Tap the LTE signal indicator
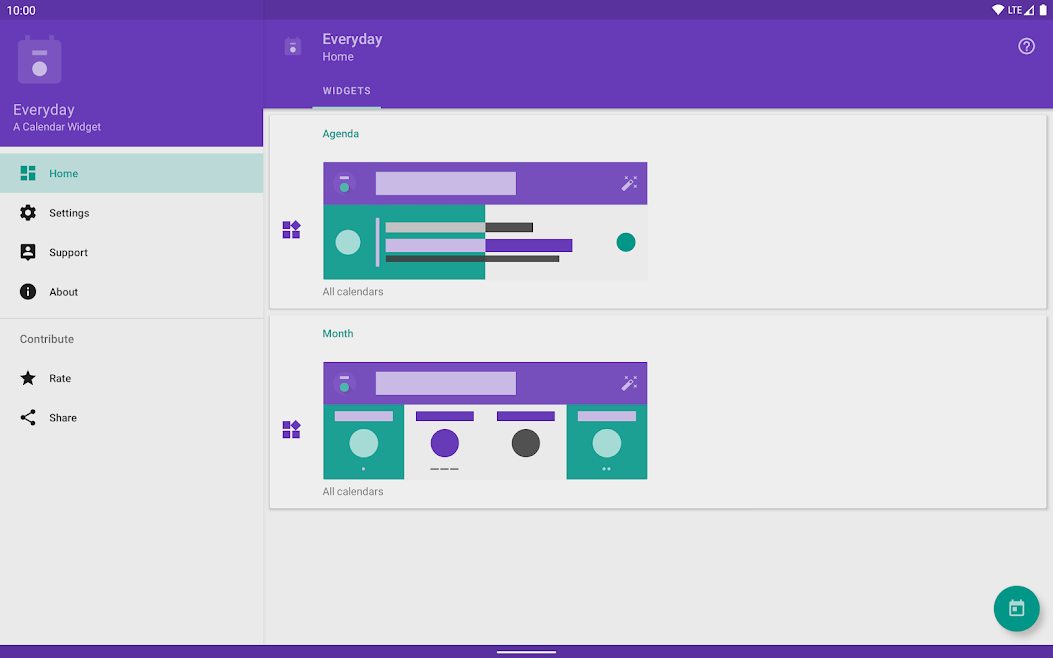The width and height of the screenshot is (1053, 658). pos(1021,10)
